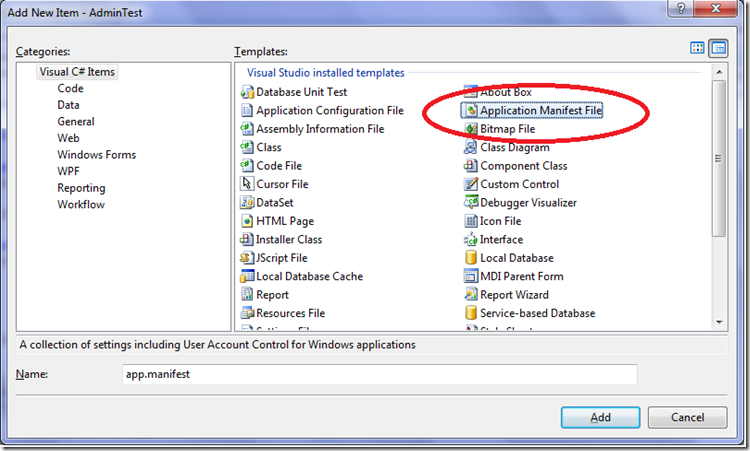This screenshot has width=750, height=451.
Task: Click the MDI Parent Form icon
Action: (x=471, y=276)
